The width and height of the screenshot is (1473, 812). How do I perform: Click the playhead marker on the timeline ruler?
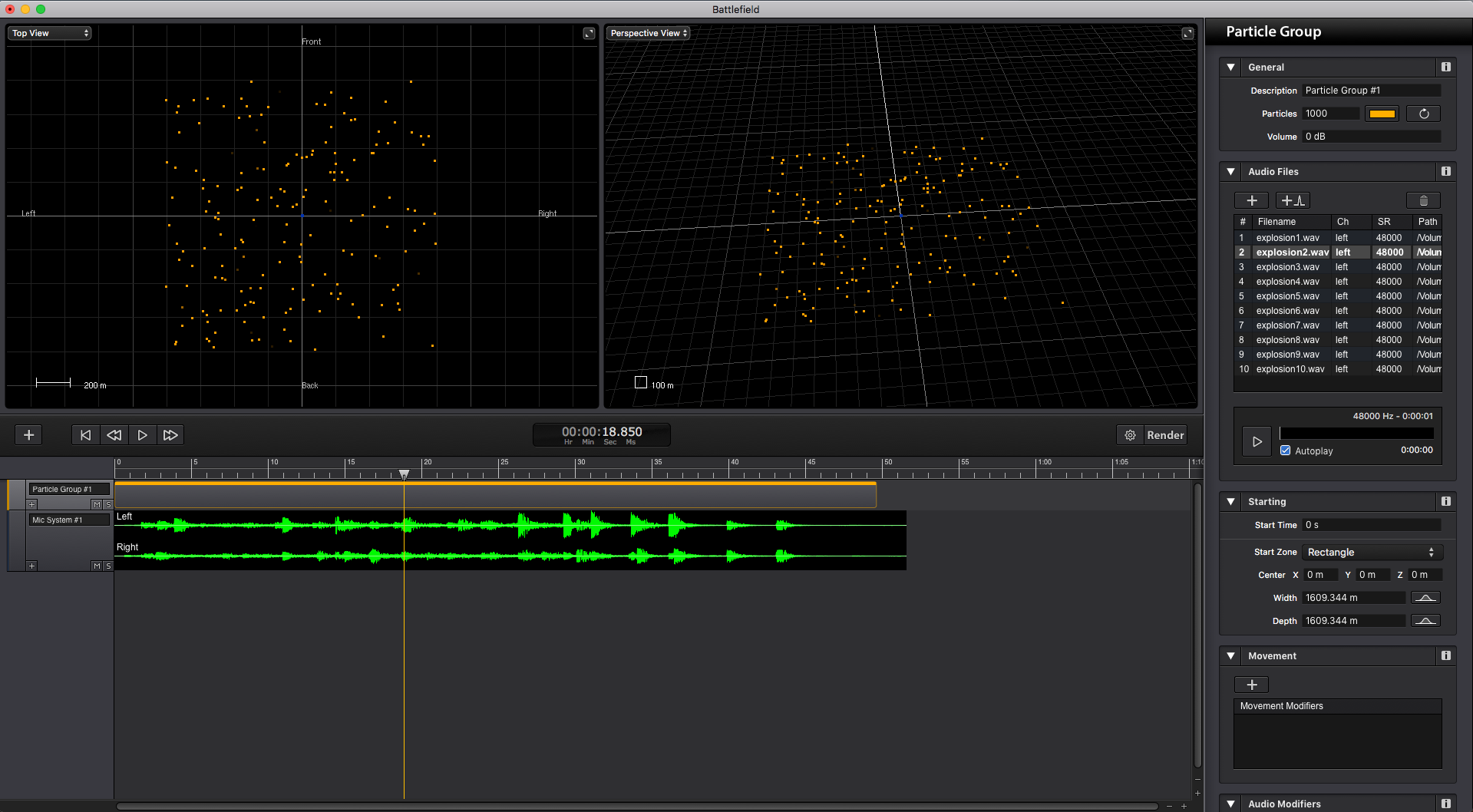point(404,474)
